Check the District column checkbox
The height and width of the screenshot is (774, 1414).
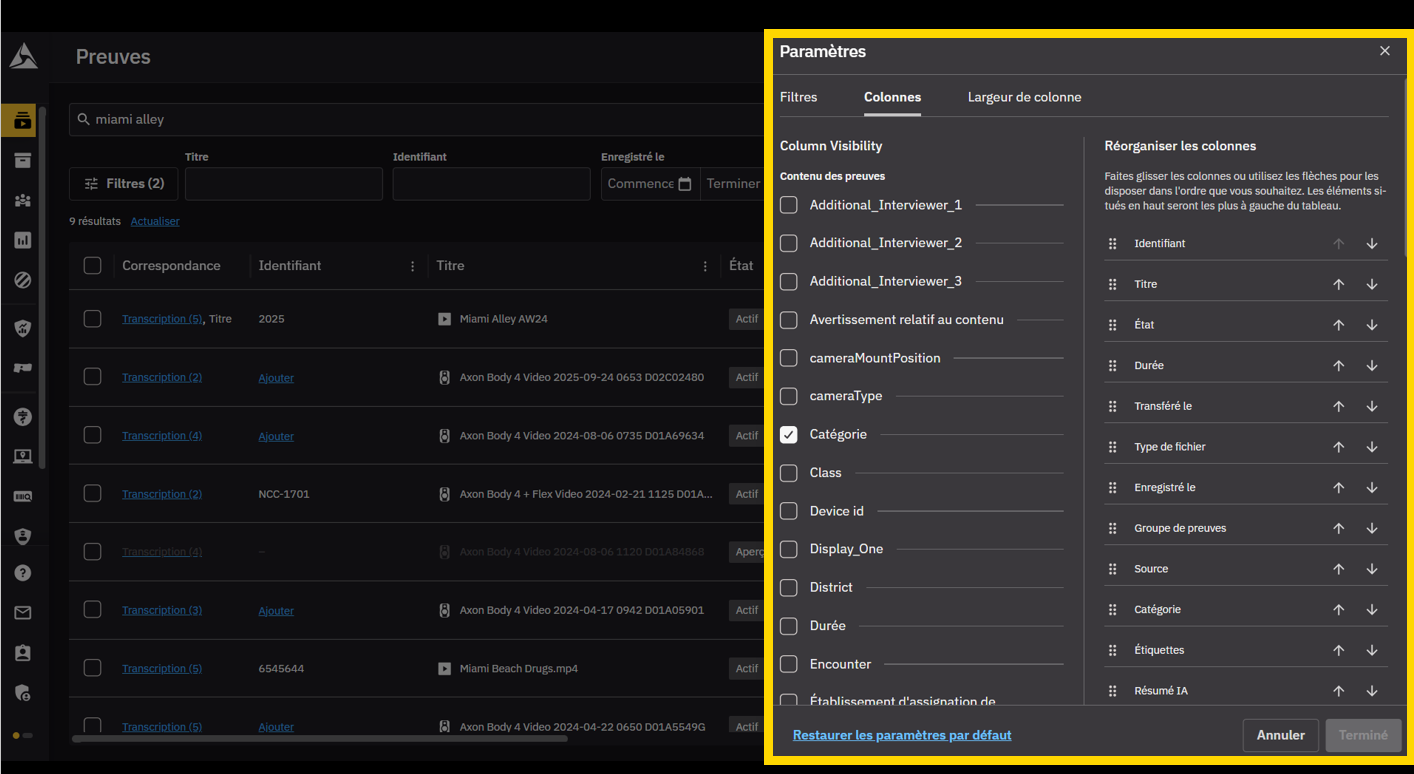pyautogui.click(x=789, y=588)
